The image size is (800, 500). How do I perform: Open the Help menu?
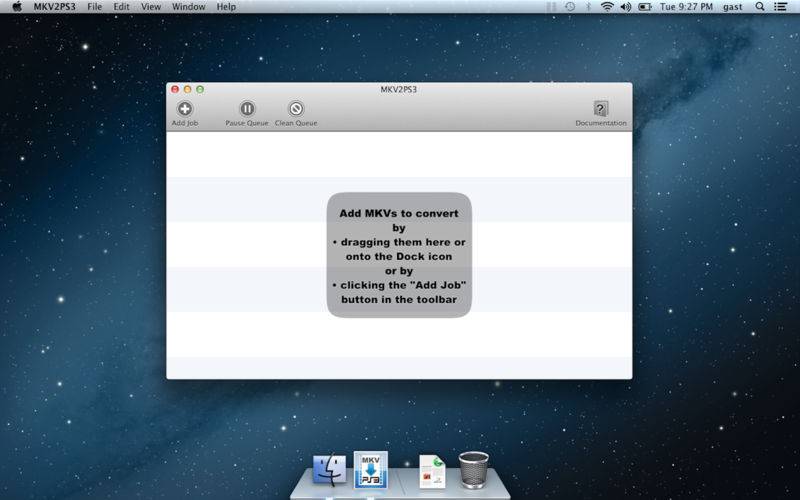click(x=226, y=7)
